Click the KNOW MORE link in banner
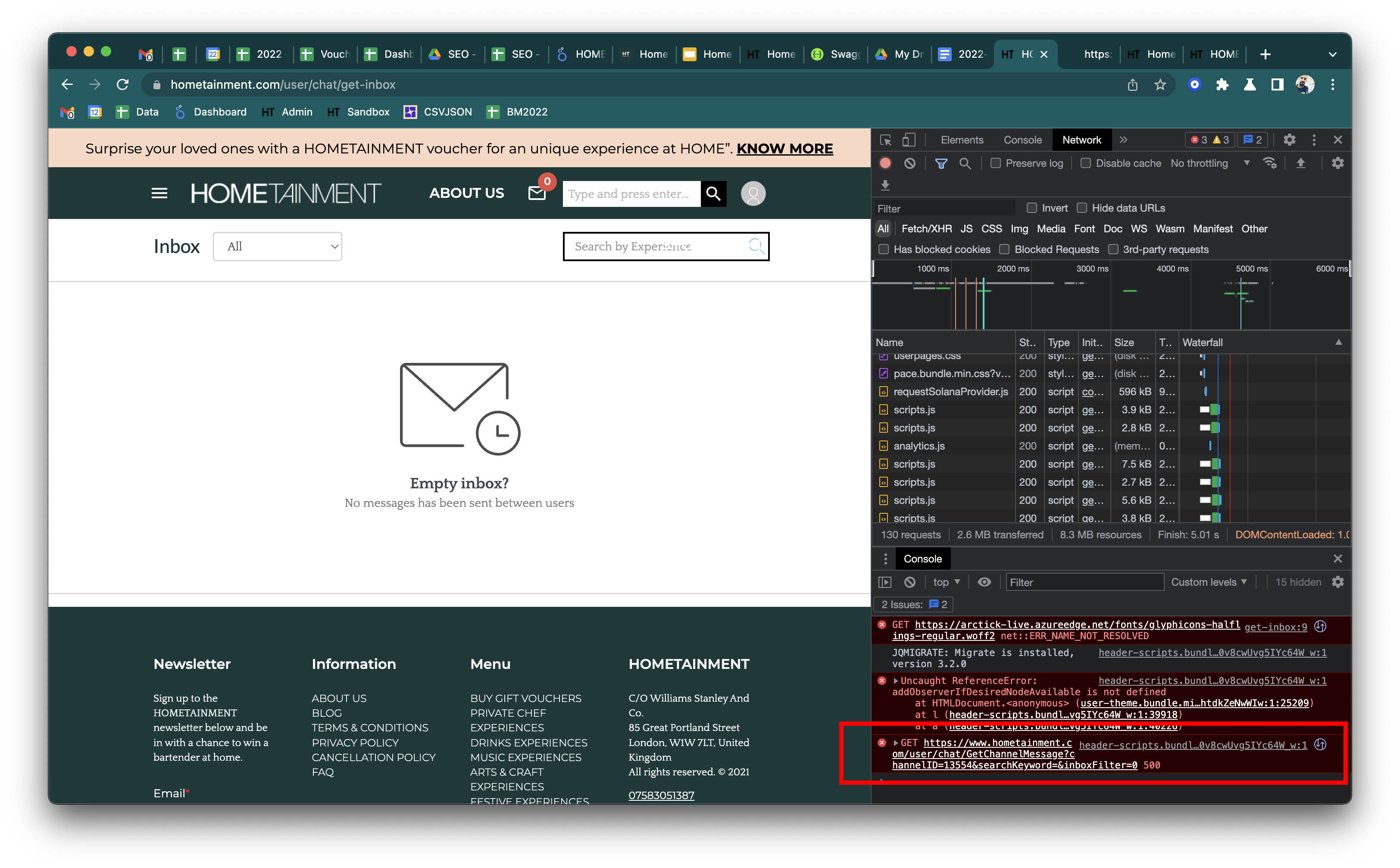The image size is (1400, 868). (784, 149)
